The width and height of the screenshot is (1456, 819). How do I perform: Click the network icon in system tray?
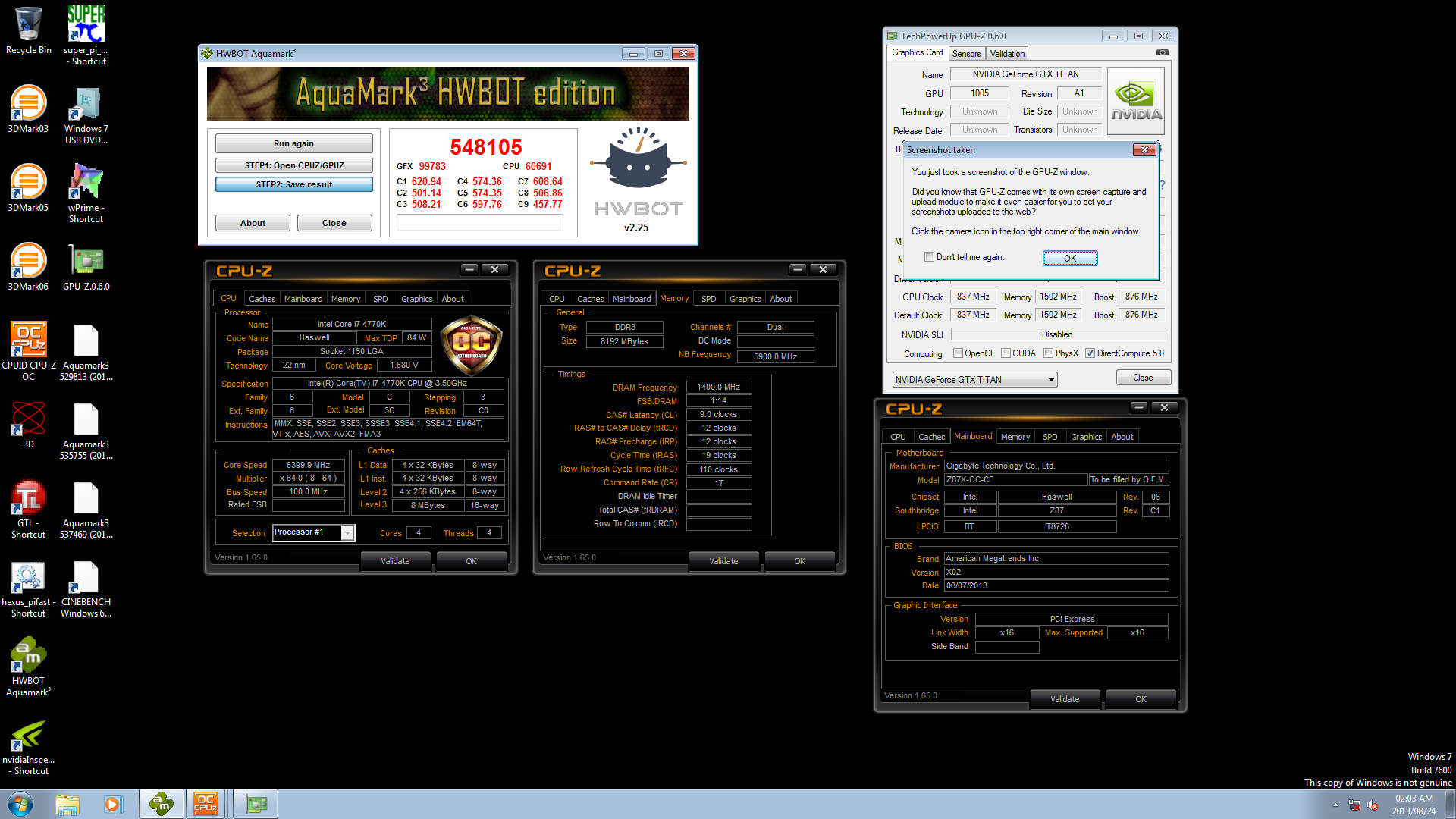(x=1354, y=805)
